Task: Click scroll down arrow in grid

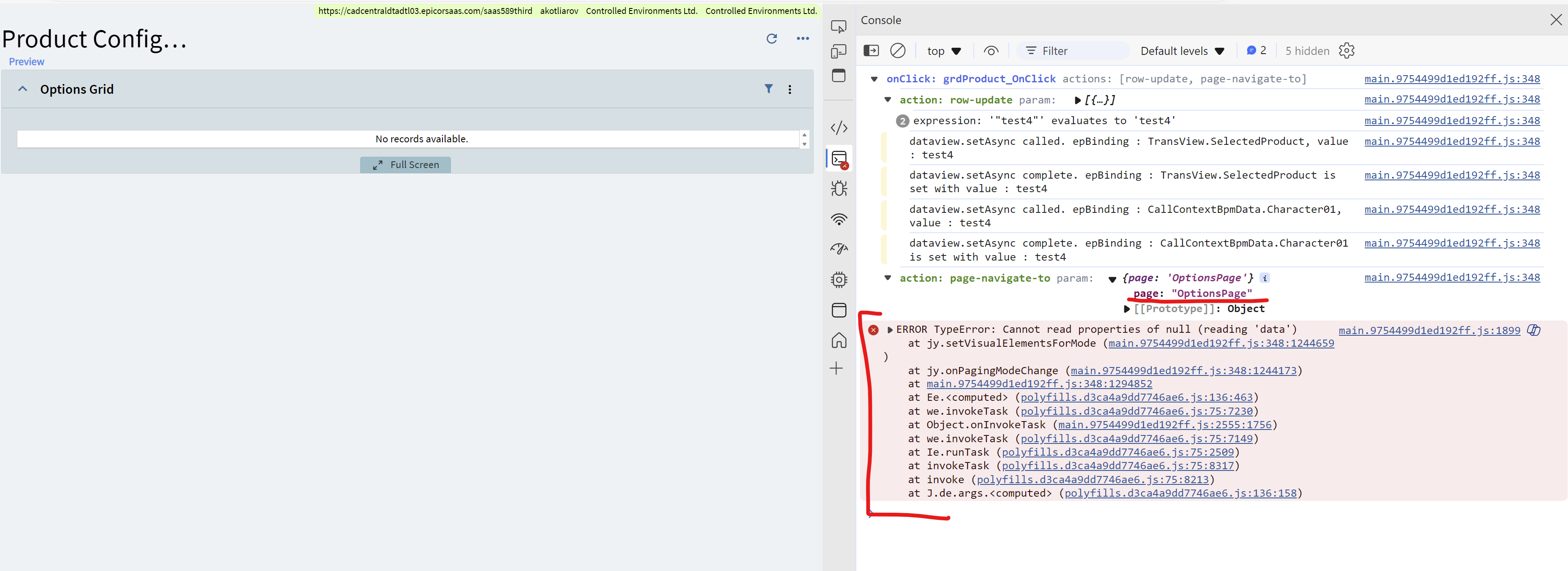Action: pyautogui.click(x=804, y=144)
